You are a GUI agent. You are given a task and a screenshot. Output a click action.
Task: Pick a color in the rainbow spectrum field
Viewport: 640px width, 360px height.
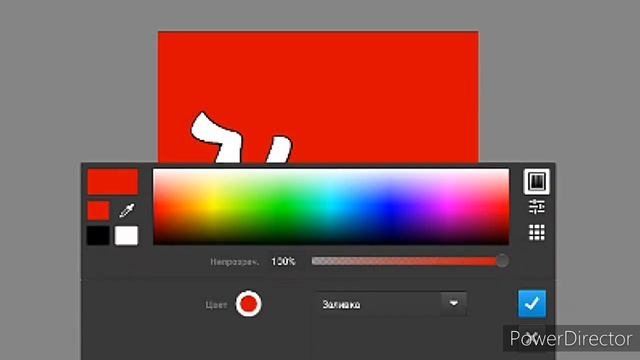point(331,207)
